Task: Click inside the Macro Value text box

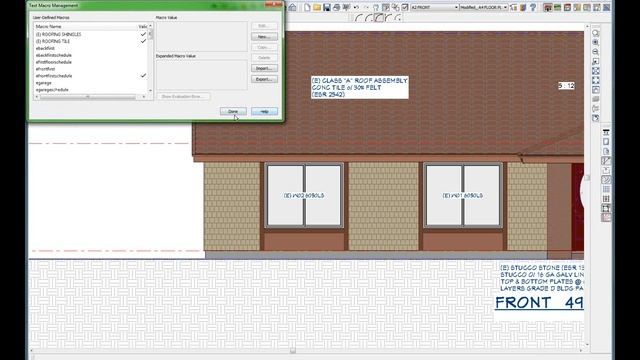Action: click(x=202, y=36)
